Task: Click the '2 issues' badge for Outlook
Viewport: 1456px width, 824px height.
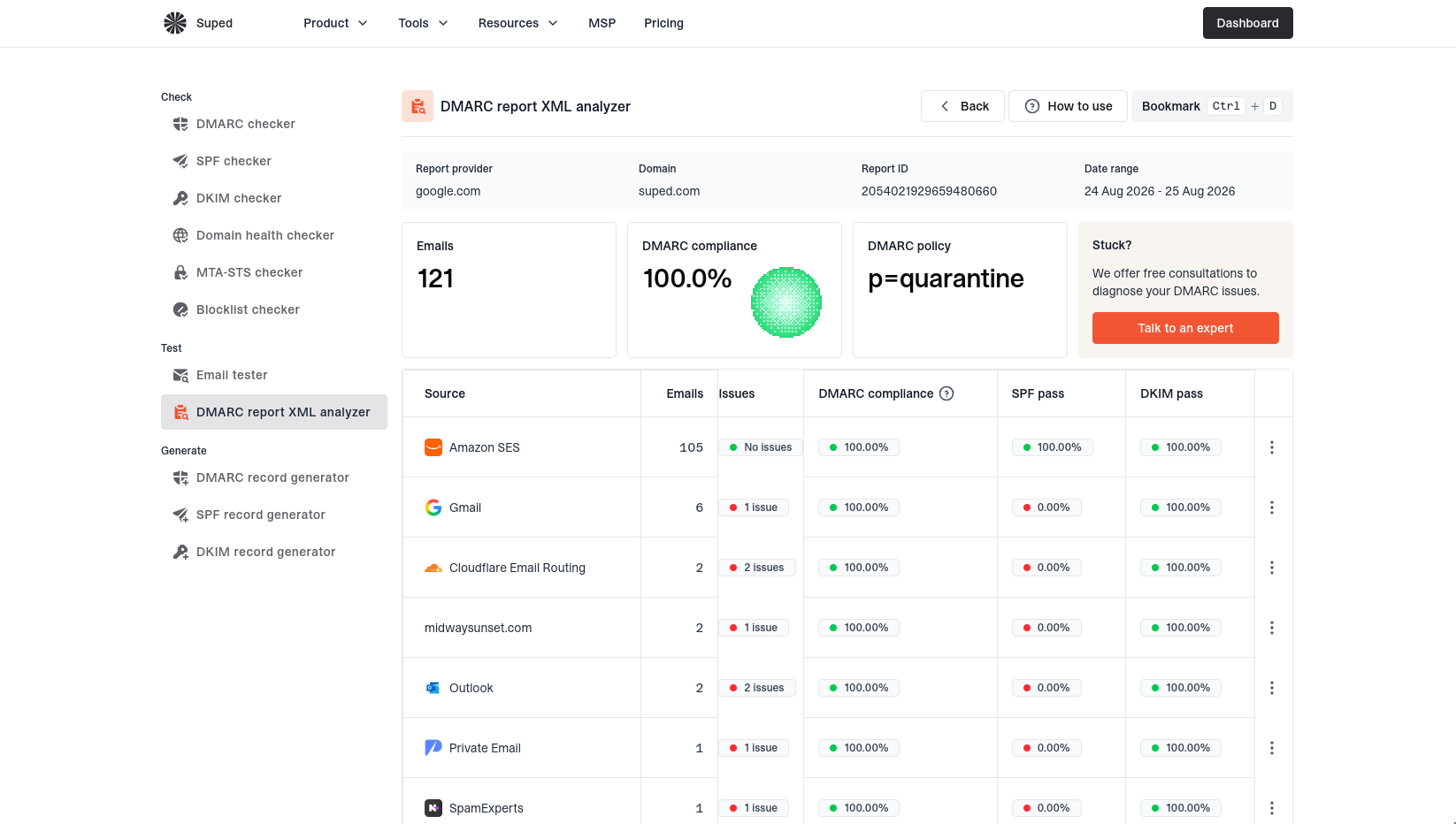Action: (x=757, y=688)
